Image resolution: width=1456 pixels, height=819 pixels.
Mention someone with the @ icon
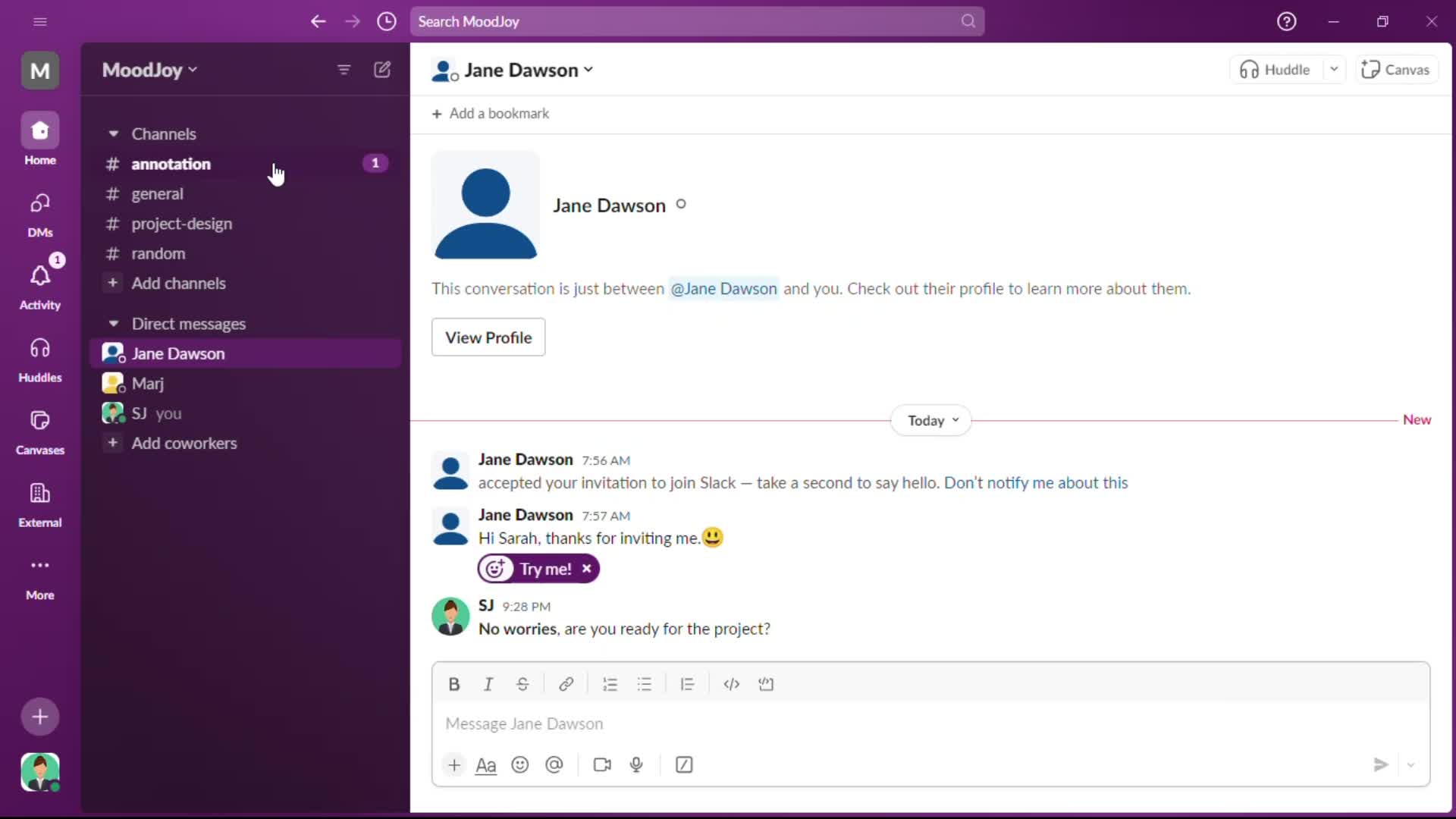554,764
